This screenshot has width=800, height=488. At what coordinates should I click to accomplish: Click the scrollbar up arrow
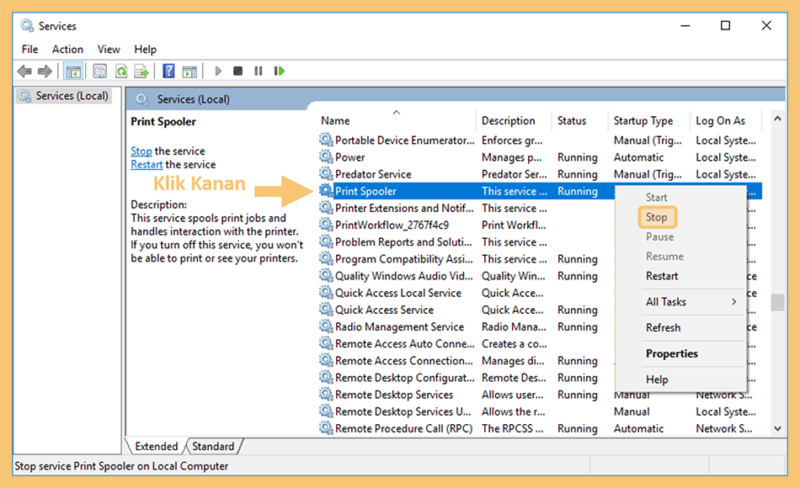point(778,118)
